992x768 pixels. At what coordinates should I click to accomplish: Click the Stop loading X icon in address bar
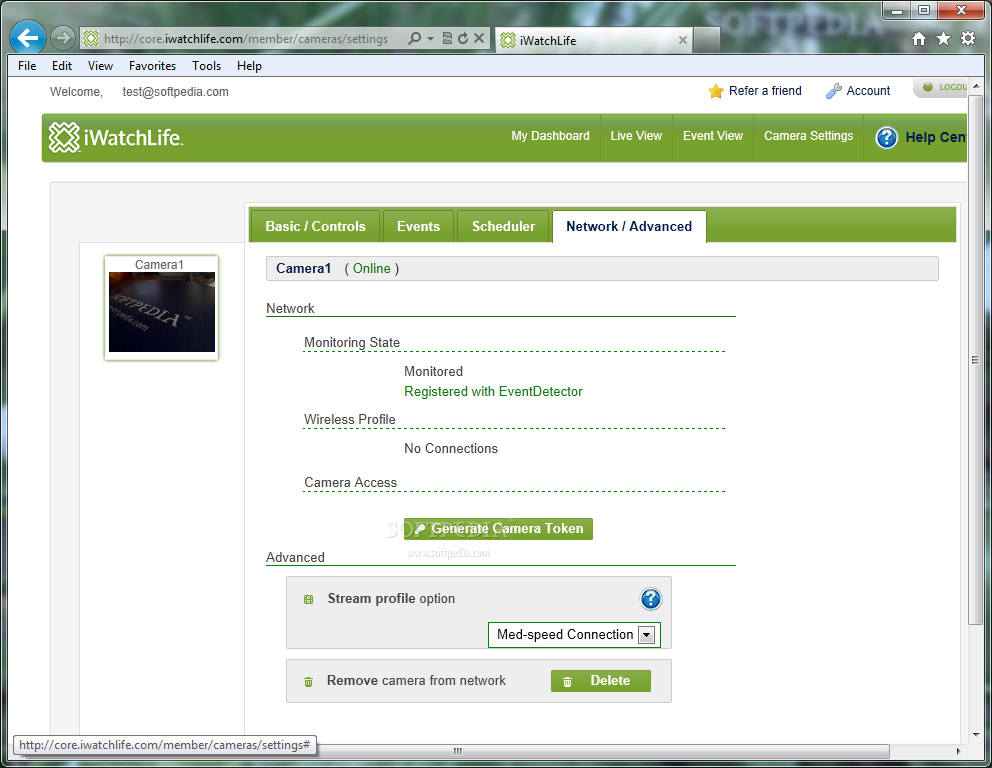click(x=479, y=39)
